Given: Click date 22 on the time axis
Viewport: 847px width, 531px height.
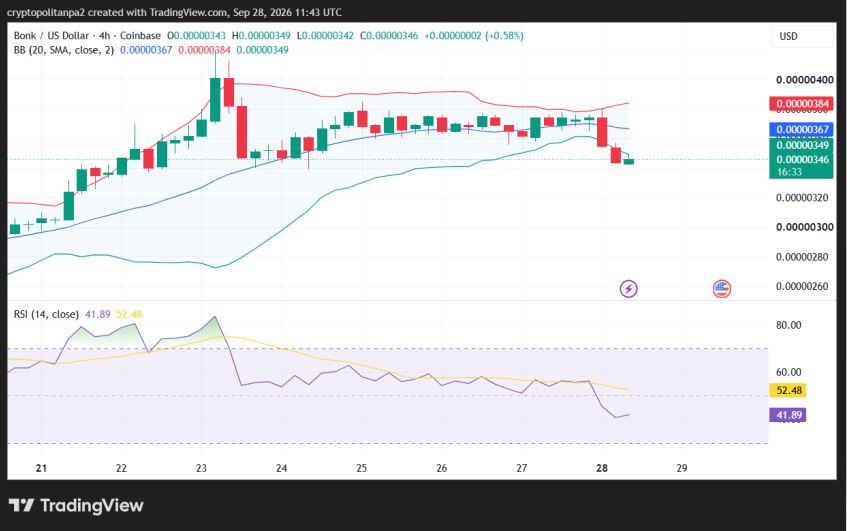Looking at the screenshot, I should point(121,468).
